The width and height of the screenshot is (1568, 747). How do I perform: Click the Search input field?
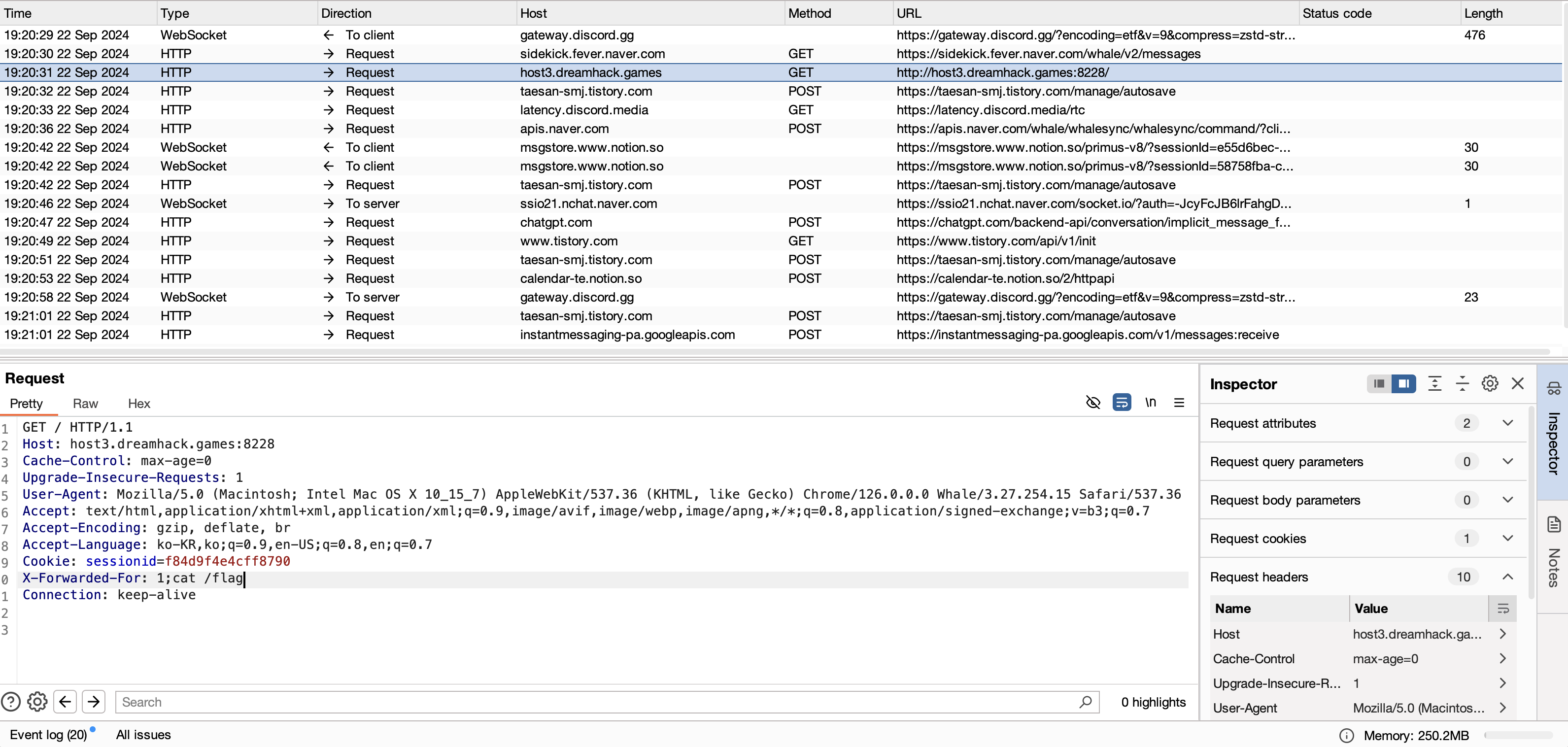tap(597, 702)
